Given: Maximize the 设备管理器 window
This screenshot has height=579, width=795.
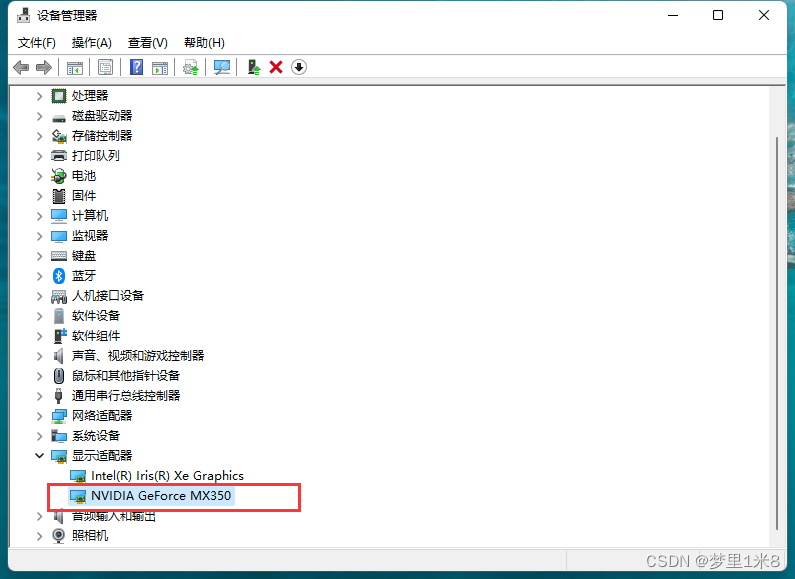Looking at the screenshot, I should tap(718, 15).
